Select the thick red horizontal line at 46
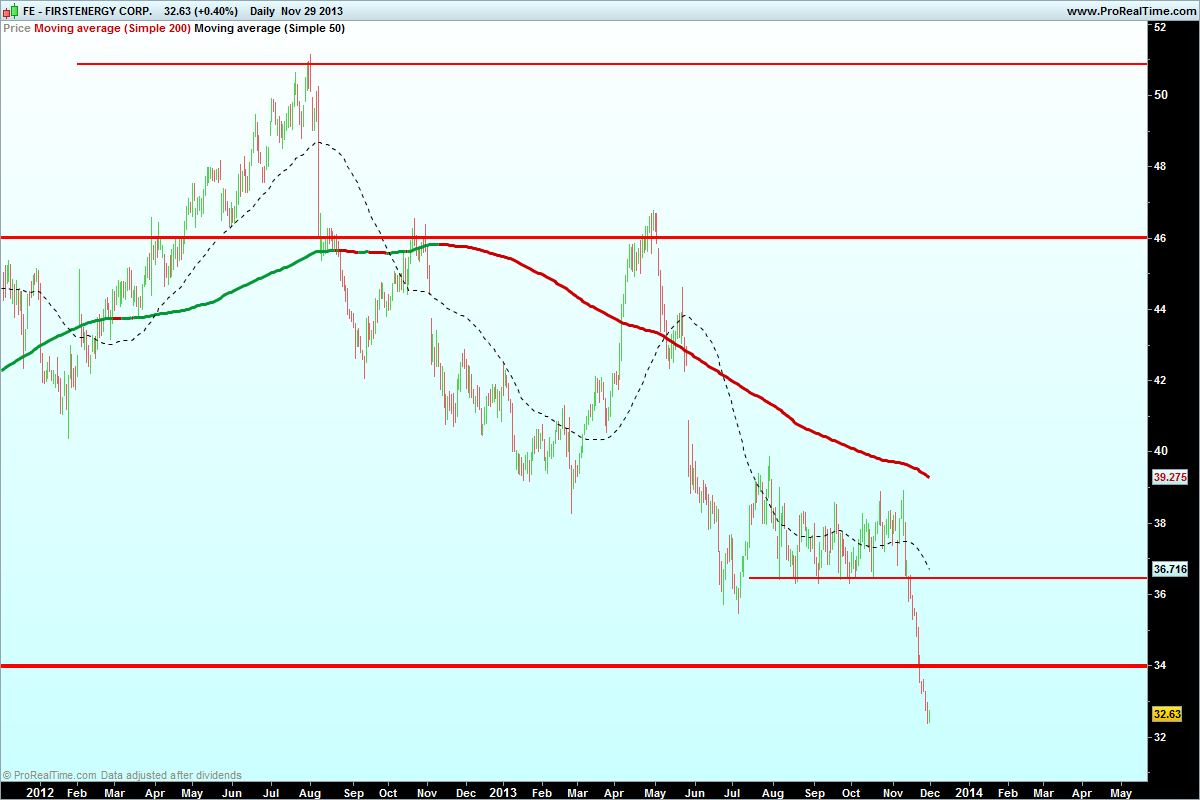 point(573,237)
